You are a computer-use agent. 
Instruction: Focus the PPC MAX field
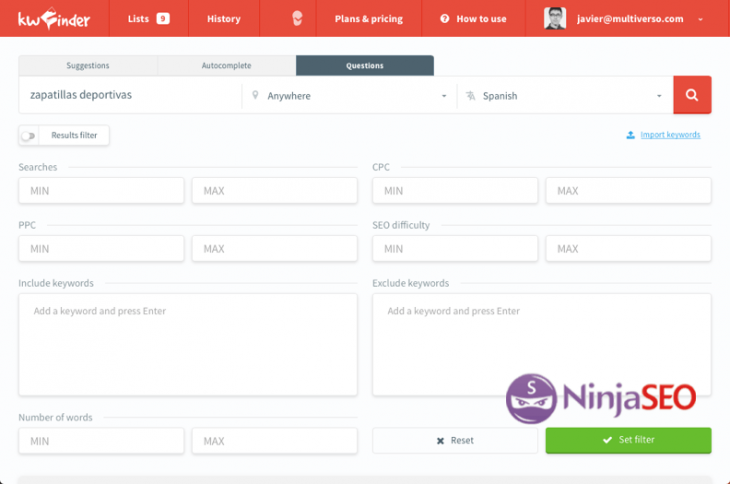coord(275,249)
